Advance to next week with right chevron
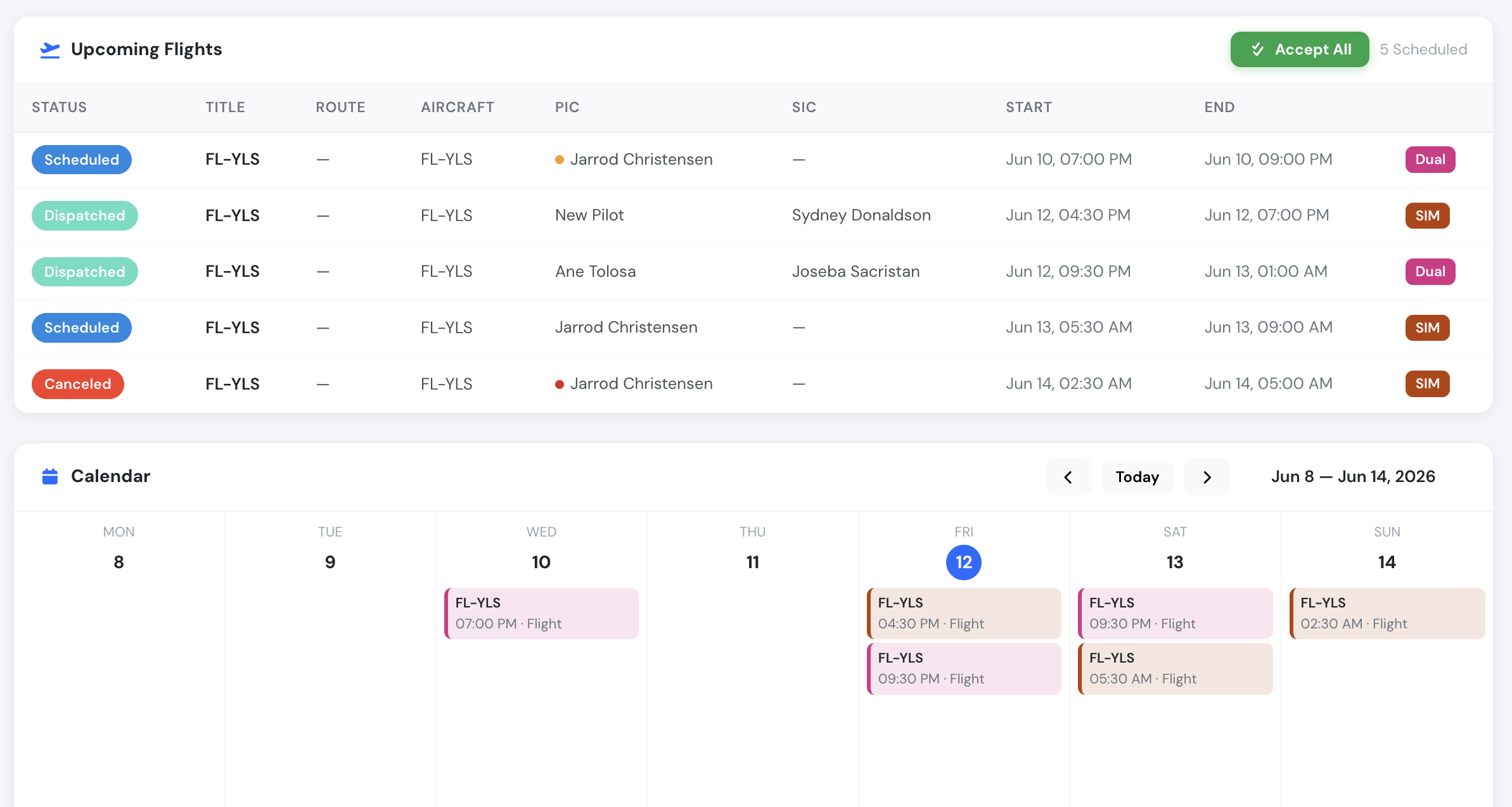Viewport: 1512px width, 807px height. pos(1207,477)
